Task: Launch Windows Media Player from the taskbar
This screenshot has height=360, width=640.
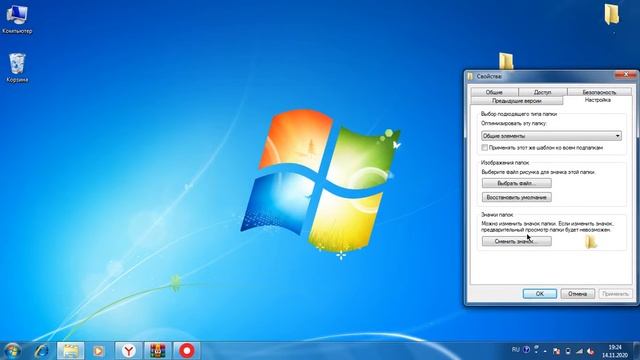Action: (x=98, y=351)
